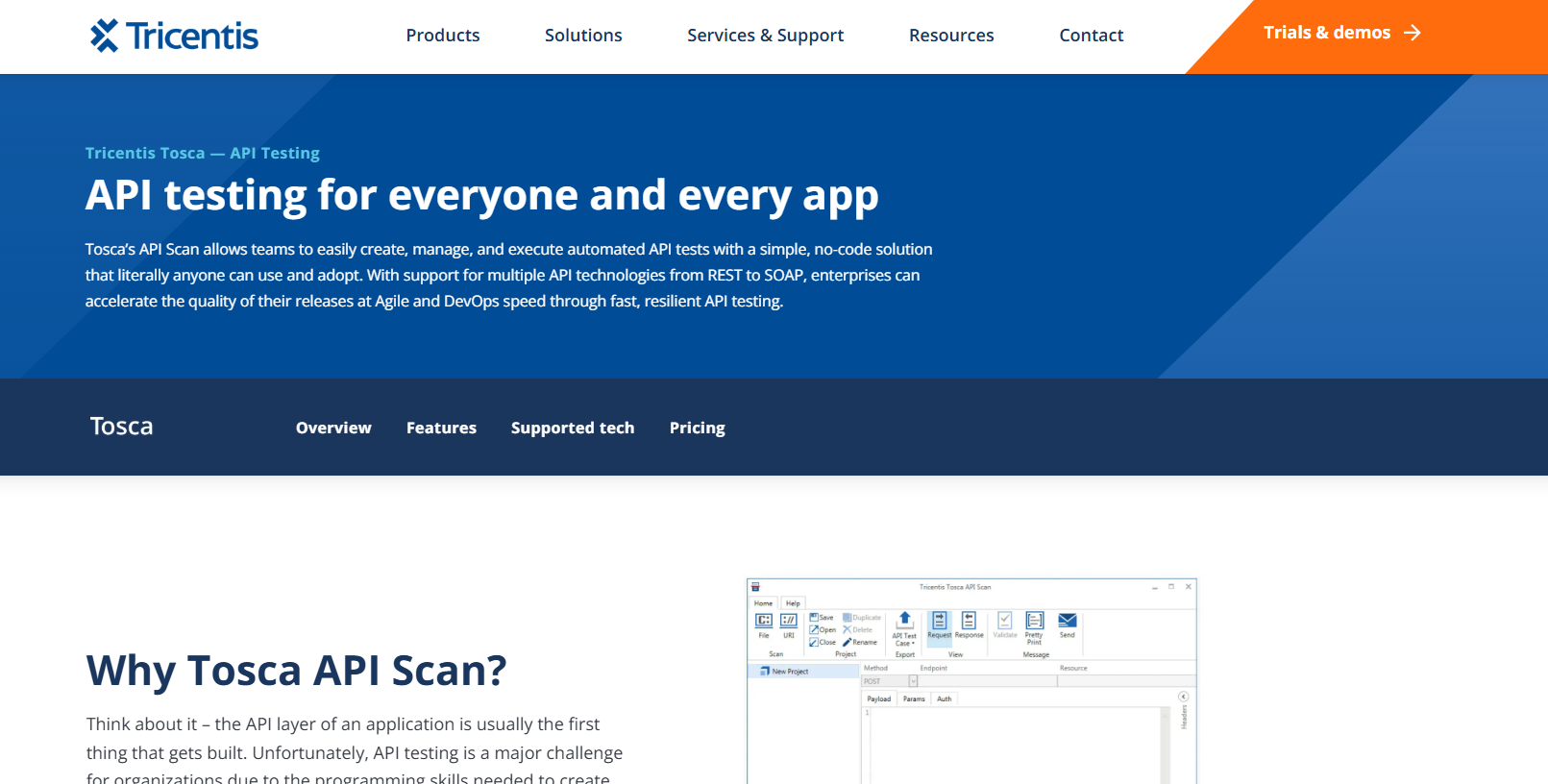This screenshot has height=784, width=1548.
Task: Click the Tosca label in the sub-navigation
Action: pyautogui.click(x=121, y=427)
